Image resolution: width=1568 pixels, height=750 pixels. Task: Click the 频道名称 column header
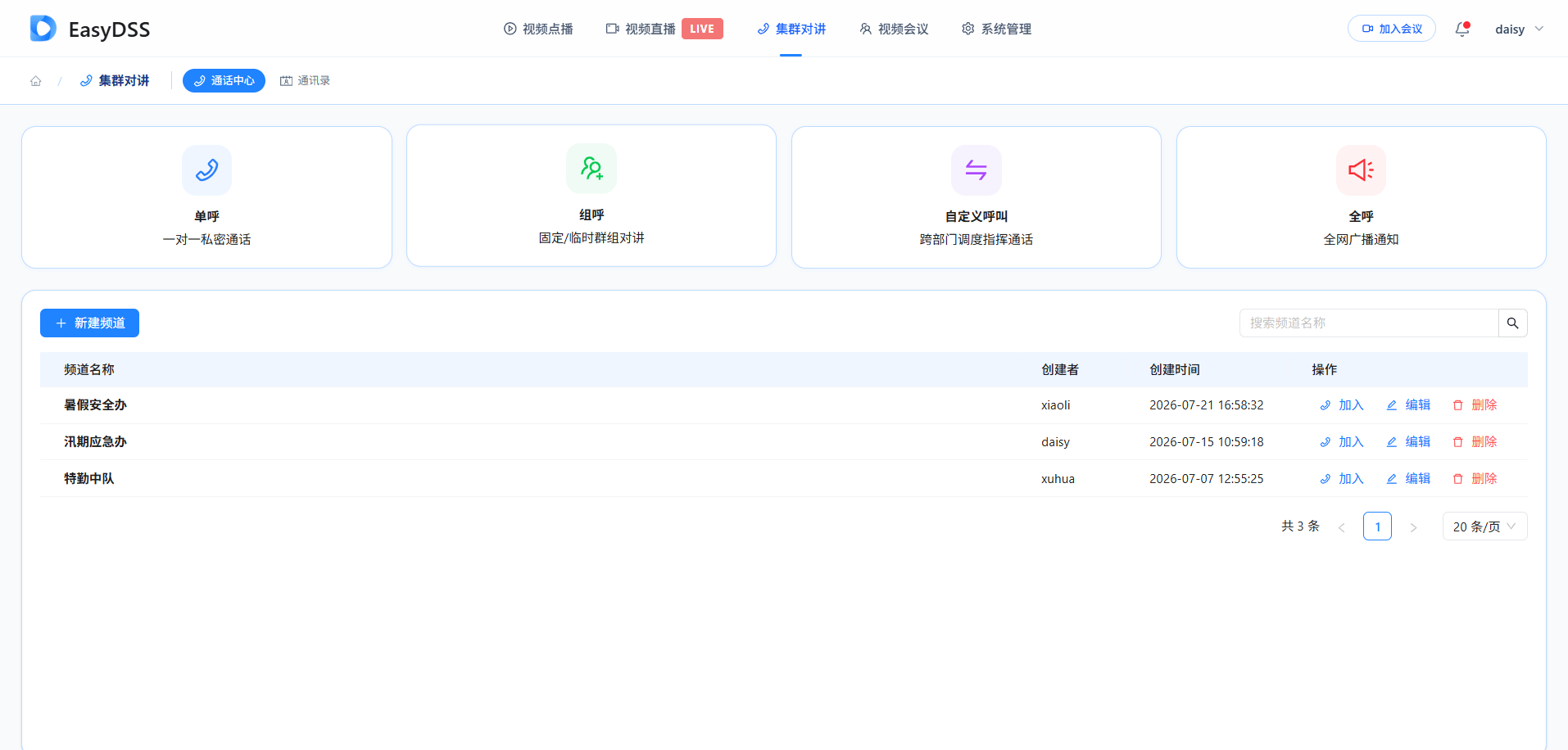(89, 369)
